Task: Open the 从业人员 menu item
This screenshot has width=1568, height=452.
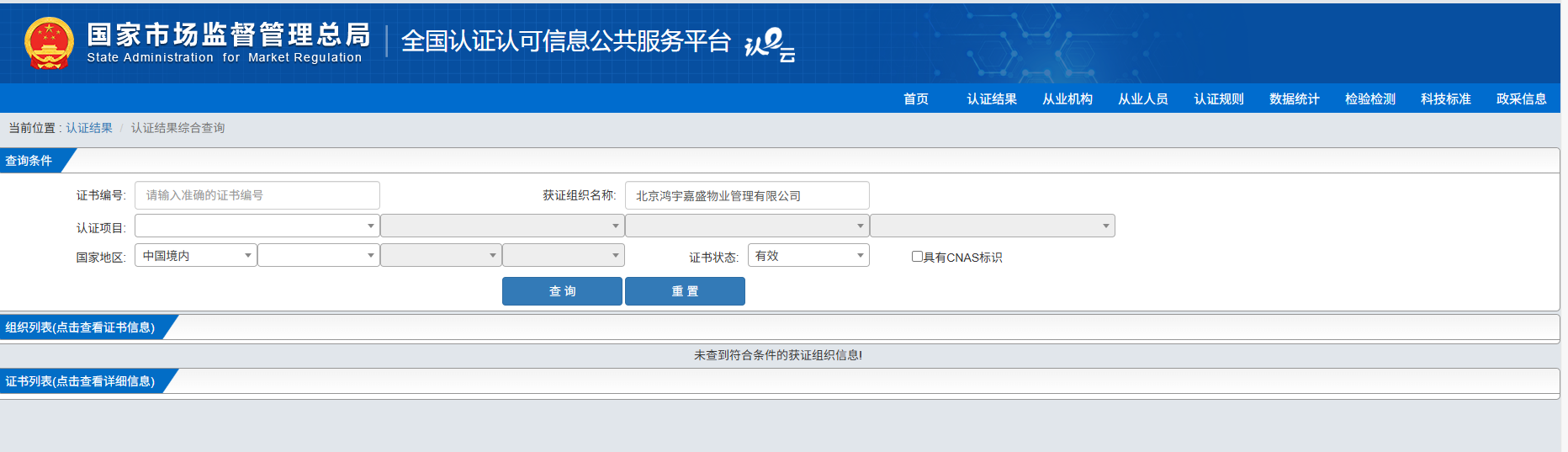Action: 1143,98
